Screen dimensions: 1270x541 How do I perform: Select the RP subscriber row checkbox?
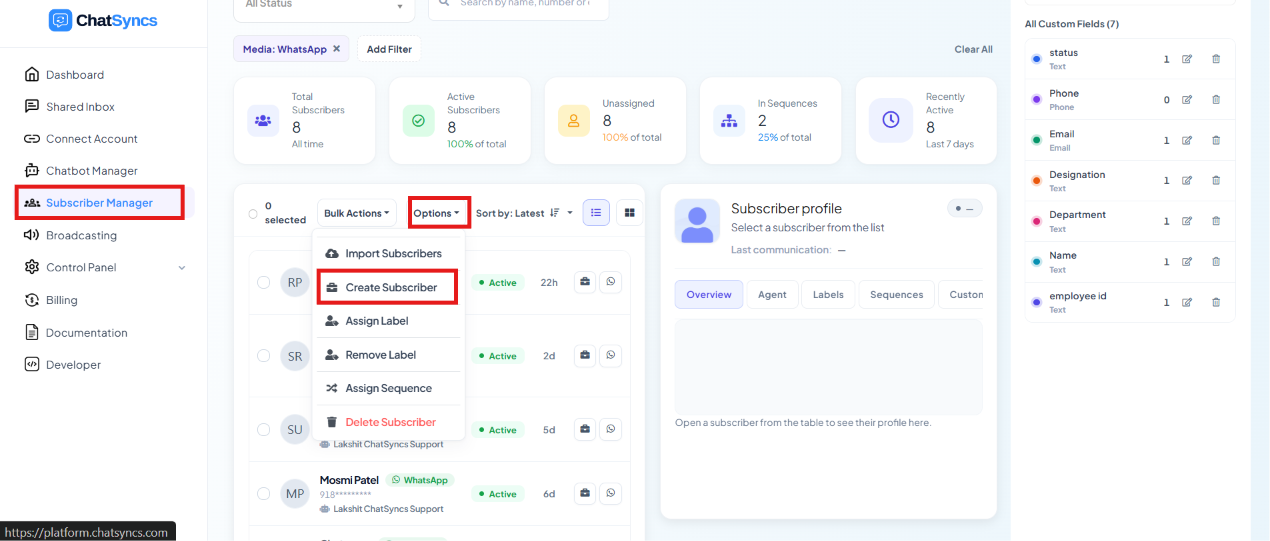pyautogui.click(x=264, y=283)
